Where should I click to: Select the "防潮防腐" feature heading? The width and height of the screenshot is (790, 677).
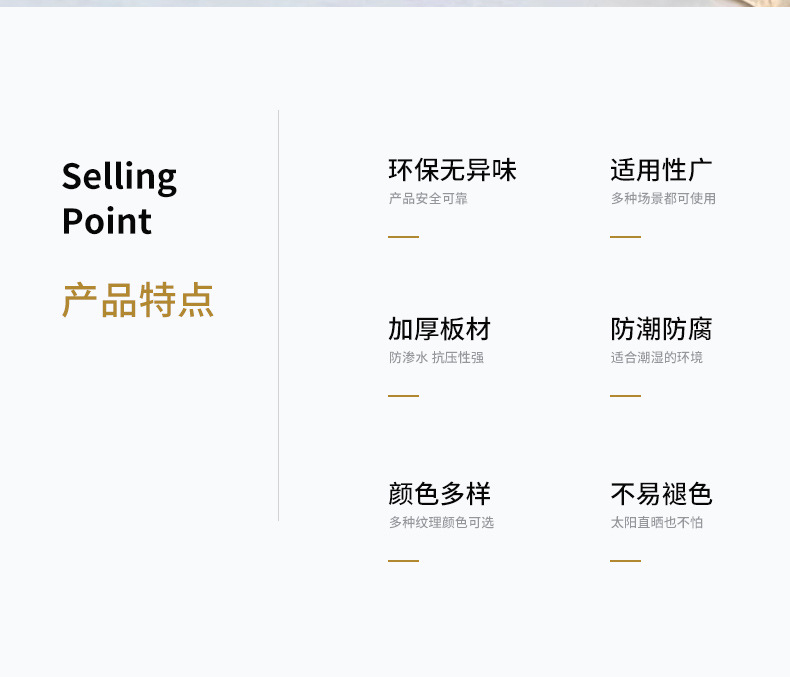pyautogui.click(x=661, y=329)
